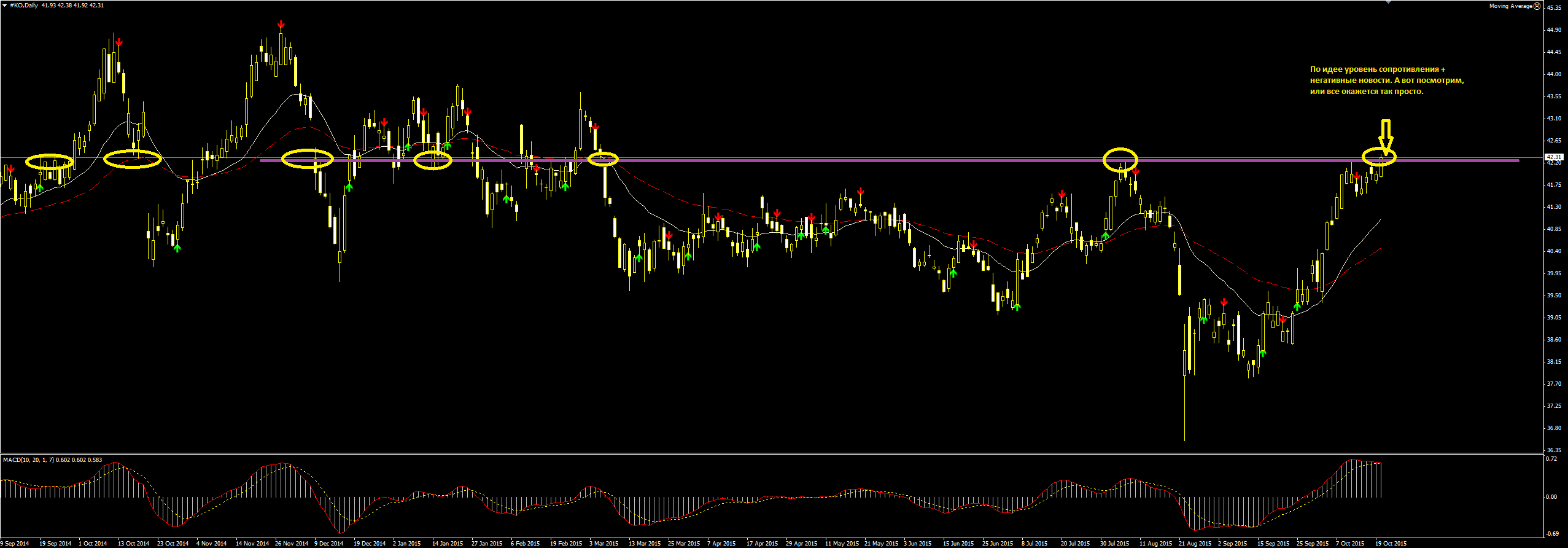
Task: Click the 21 May 2015 date label
Action: click(x=881, y=544)
